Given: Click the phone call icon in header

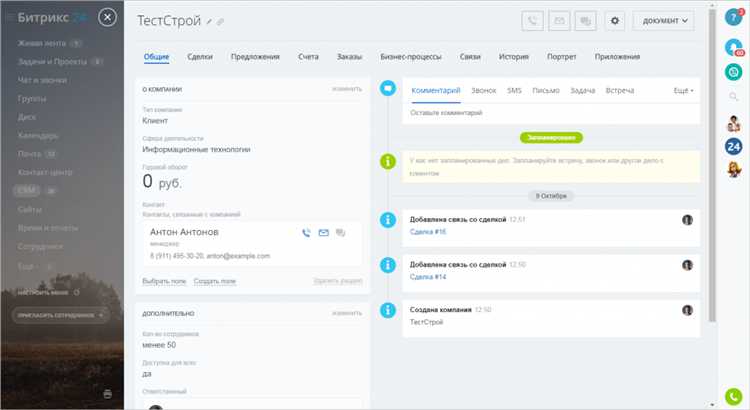Looking at the screenshot, I should point(534,21).
